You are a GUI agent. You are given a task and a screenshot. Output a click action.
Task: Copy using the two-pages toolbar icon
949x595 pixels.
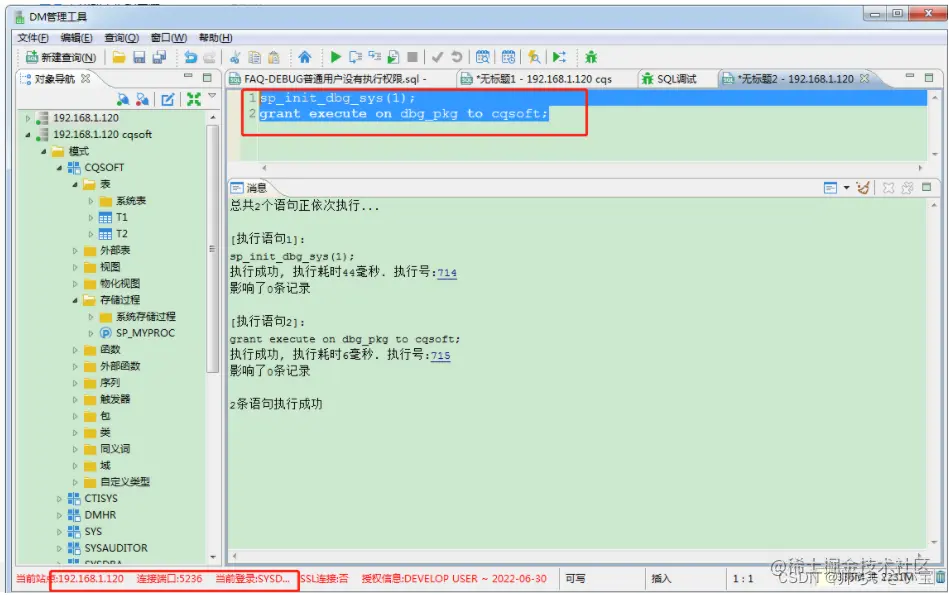(255, 58)
